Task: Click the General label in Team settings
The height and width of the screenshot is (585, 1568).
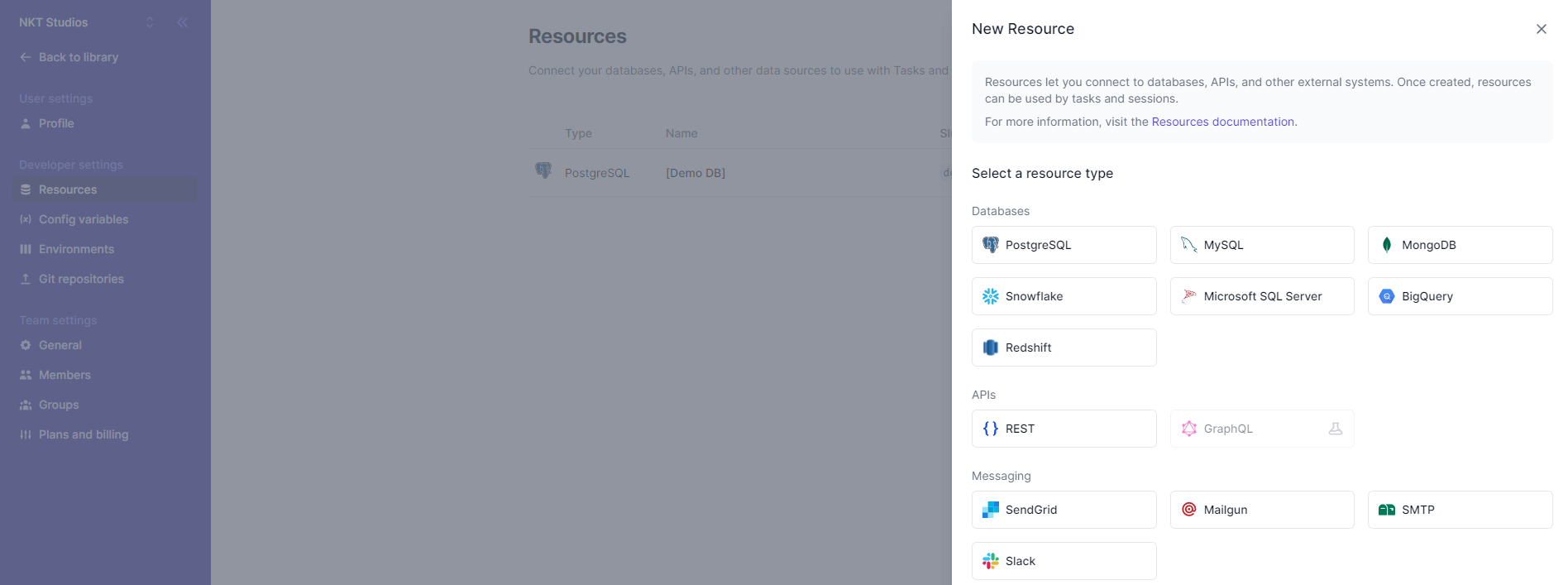Action: click(60, 345)
